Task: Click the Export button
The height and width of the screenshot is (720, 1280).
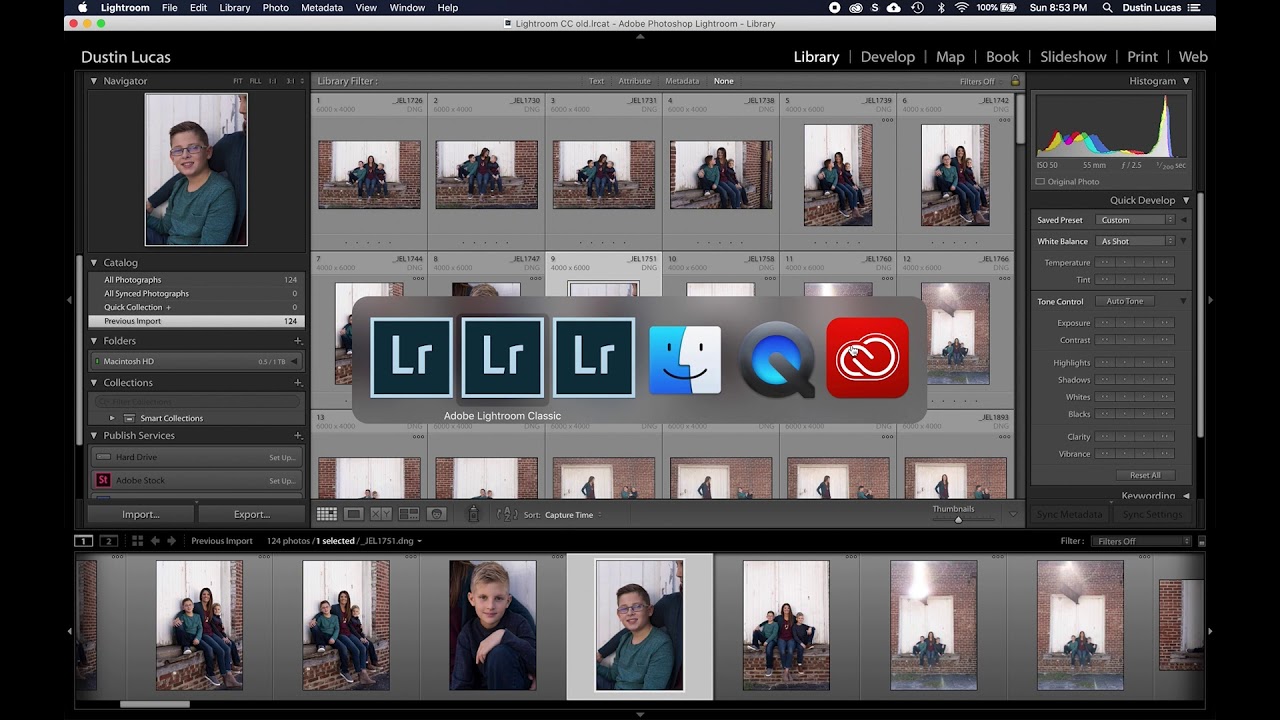Action: pos(251,514)
